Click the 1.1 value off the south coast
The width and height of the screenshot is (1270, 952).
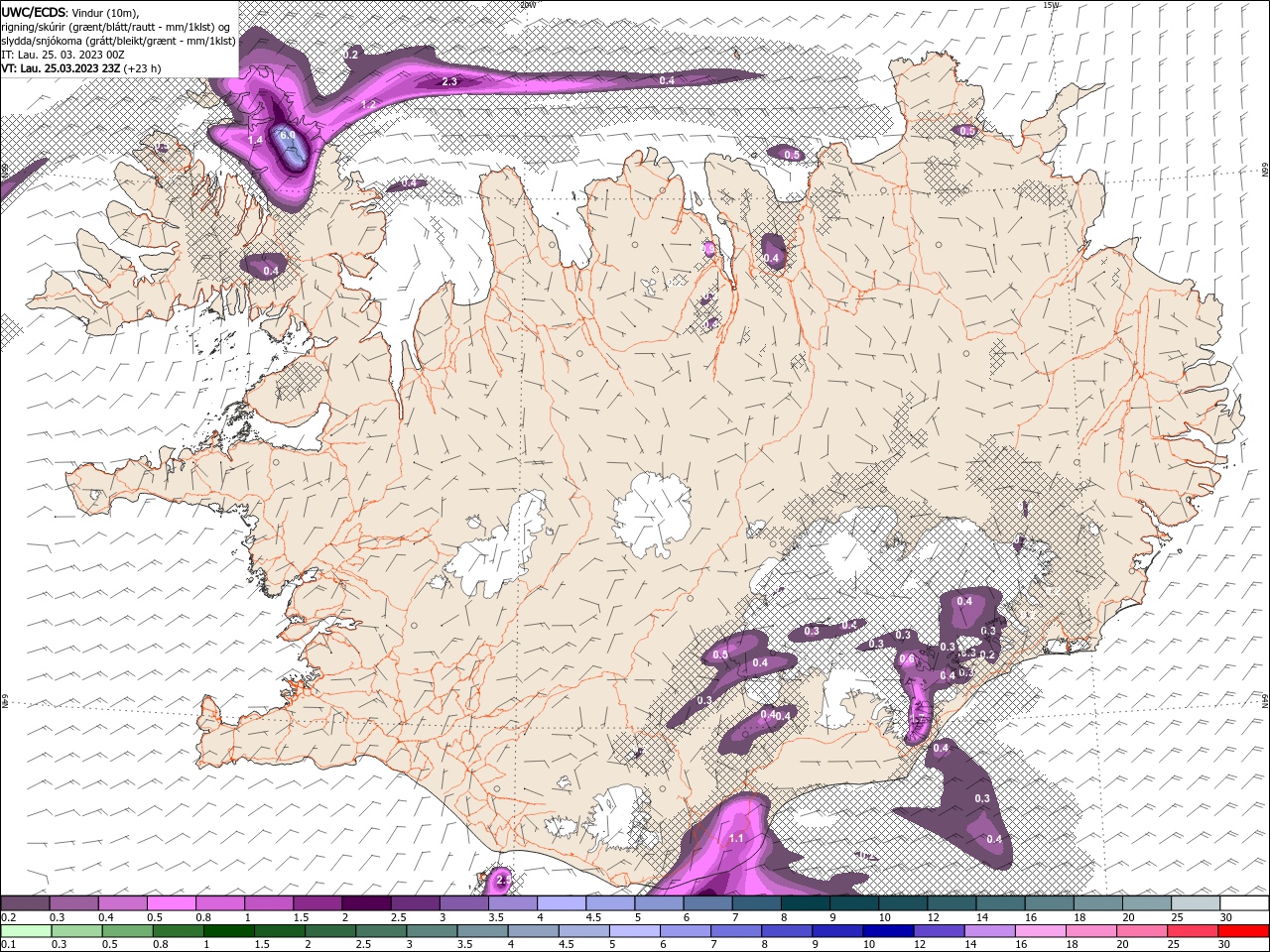click(x=735, y=838)
